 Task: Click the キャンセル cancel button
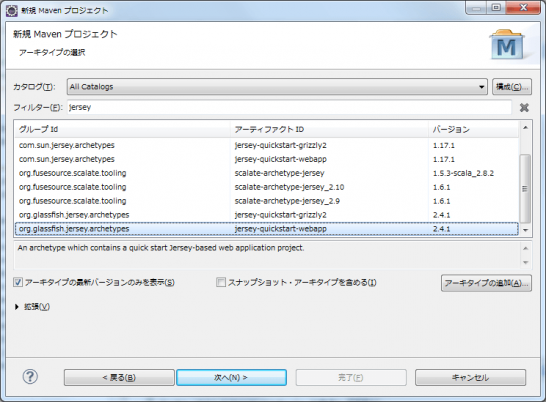click(x=470, y=378)
